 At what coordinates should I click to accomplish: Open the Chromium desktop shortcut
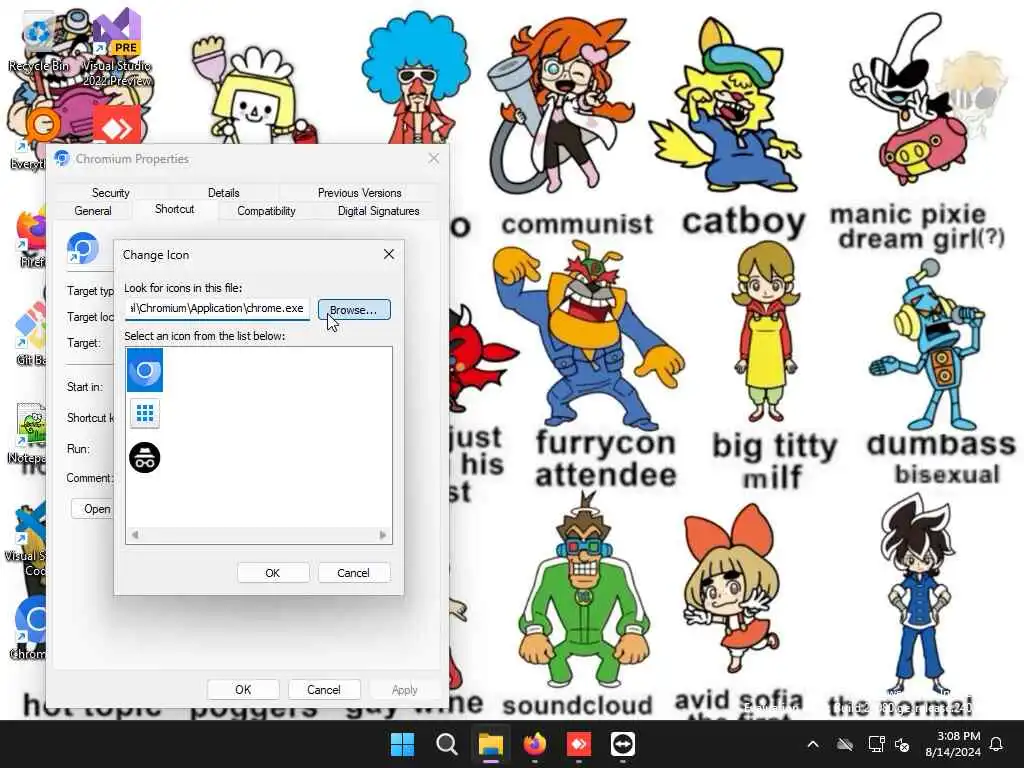click(x=29, y=628)
